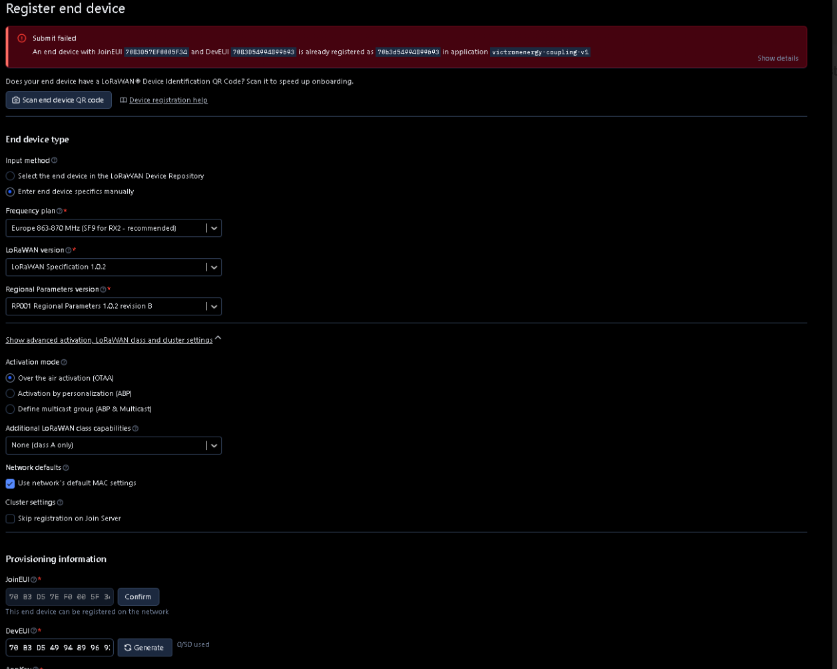The height and width of the screenshot is (669, 837).
Task: Click the Frequency plan help icon
Action: click(61, 211)
